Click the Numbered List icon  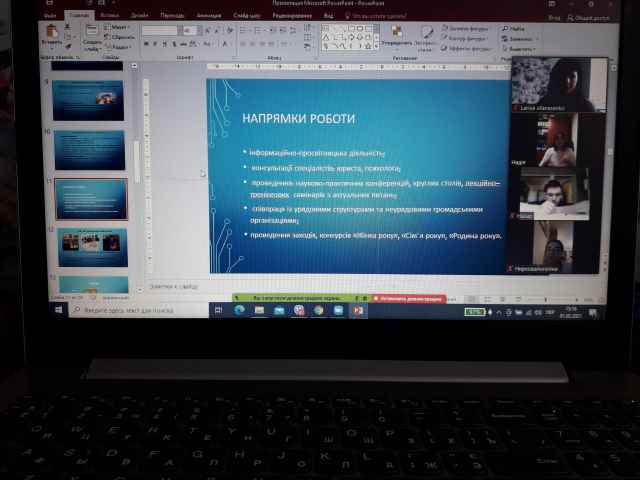pos(258,30)
